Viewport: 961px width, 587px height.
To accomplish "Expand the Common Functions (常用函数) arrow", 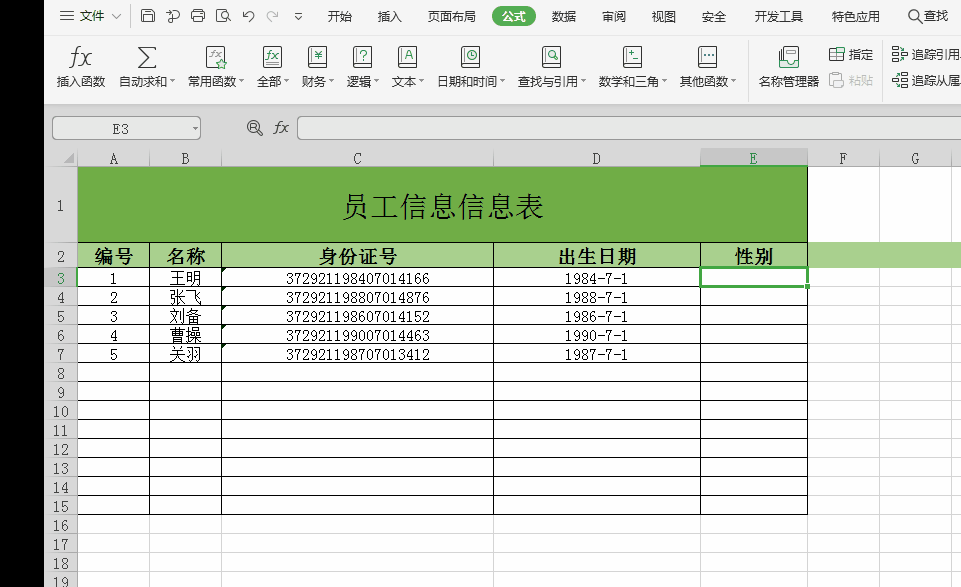I will pos(241,81).
